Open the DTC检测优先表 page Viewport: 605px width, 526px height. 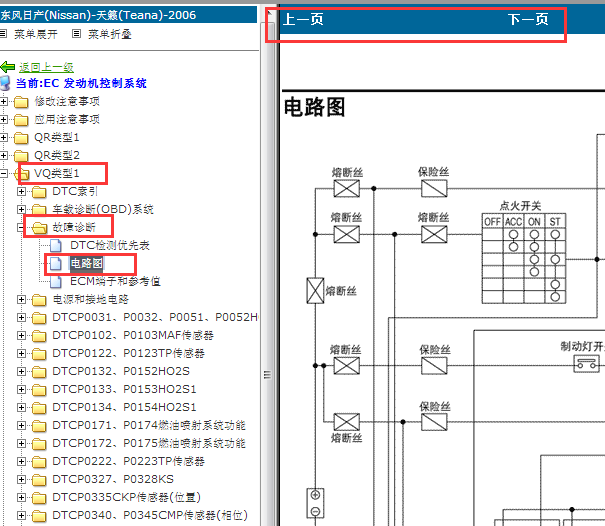[x=110, y=245]
